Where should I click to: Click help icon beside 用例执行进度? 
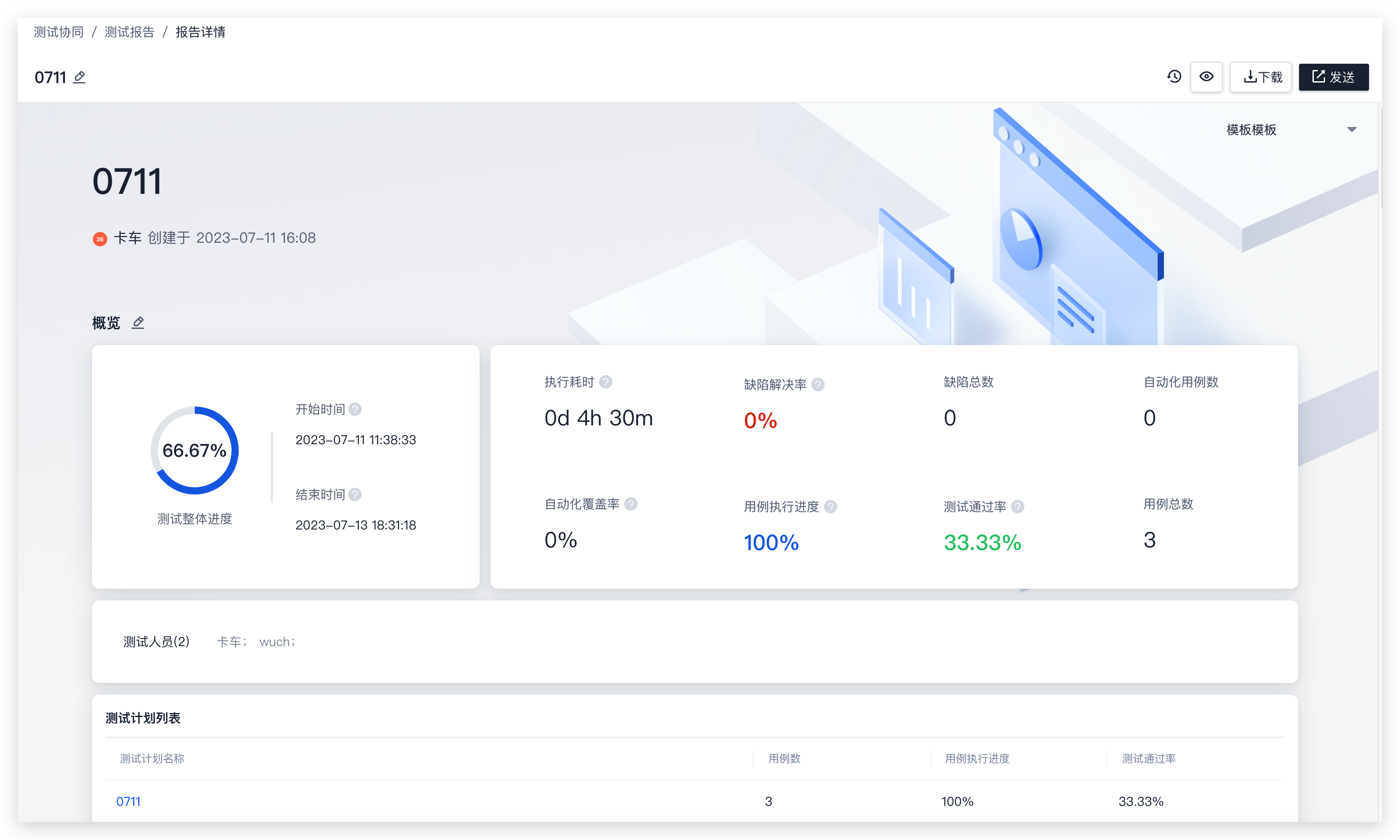coord(830,507)
